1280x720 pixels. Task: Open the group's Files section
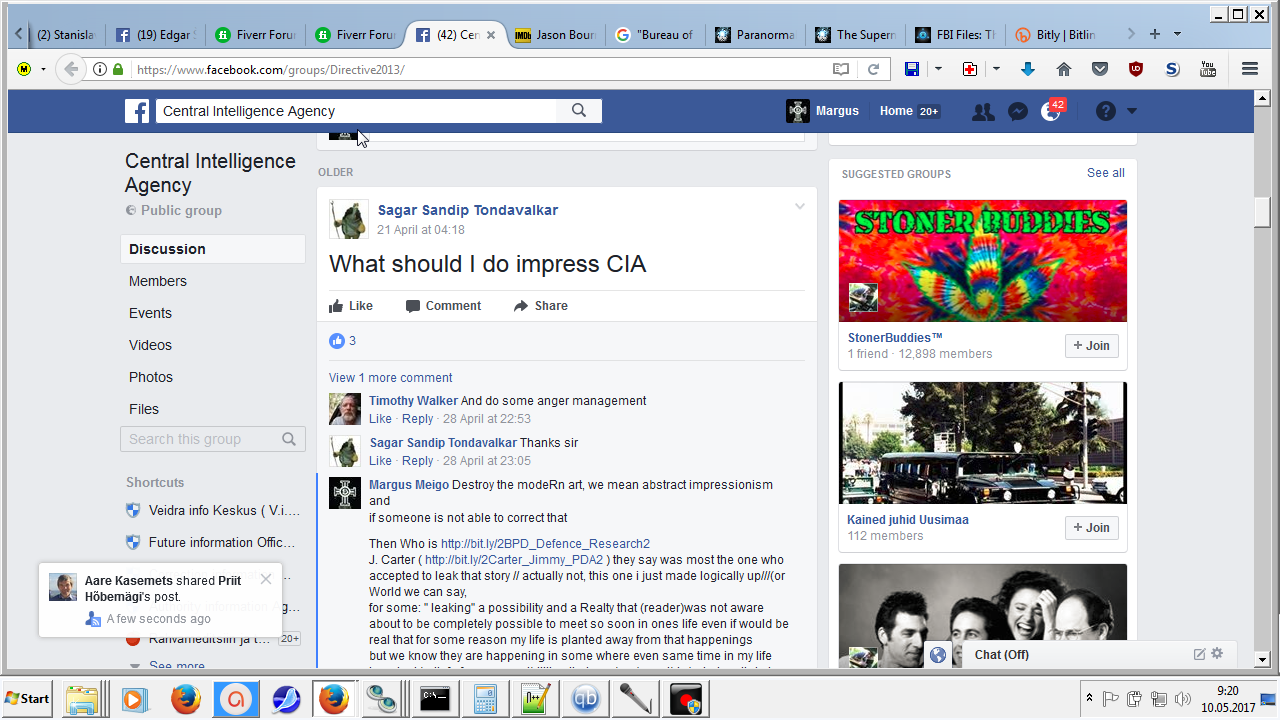[144, 409]
